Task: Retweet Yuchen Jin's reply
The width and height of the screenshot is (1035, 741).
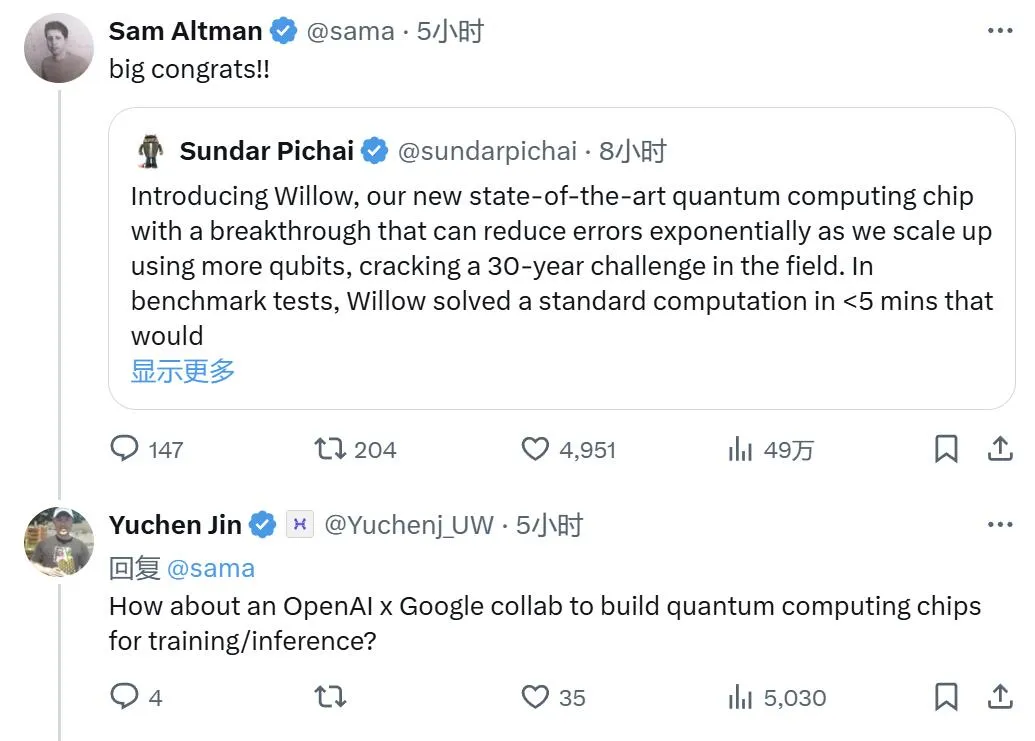Action: point(329,696)
